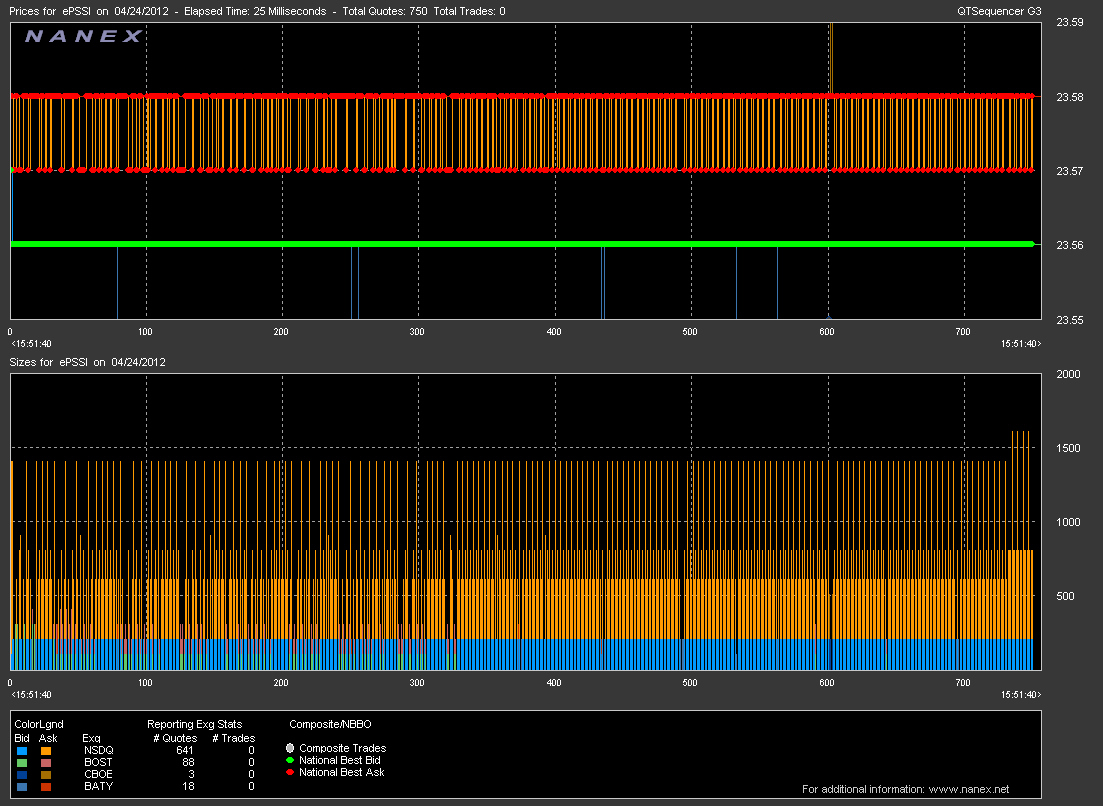Click the red National Best Ask dot
Image resolution: width=1103 pixels, height=806 pixels.
[x=290, y=772]
